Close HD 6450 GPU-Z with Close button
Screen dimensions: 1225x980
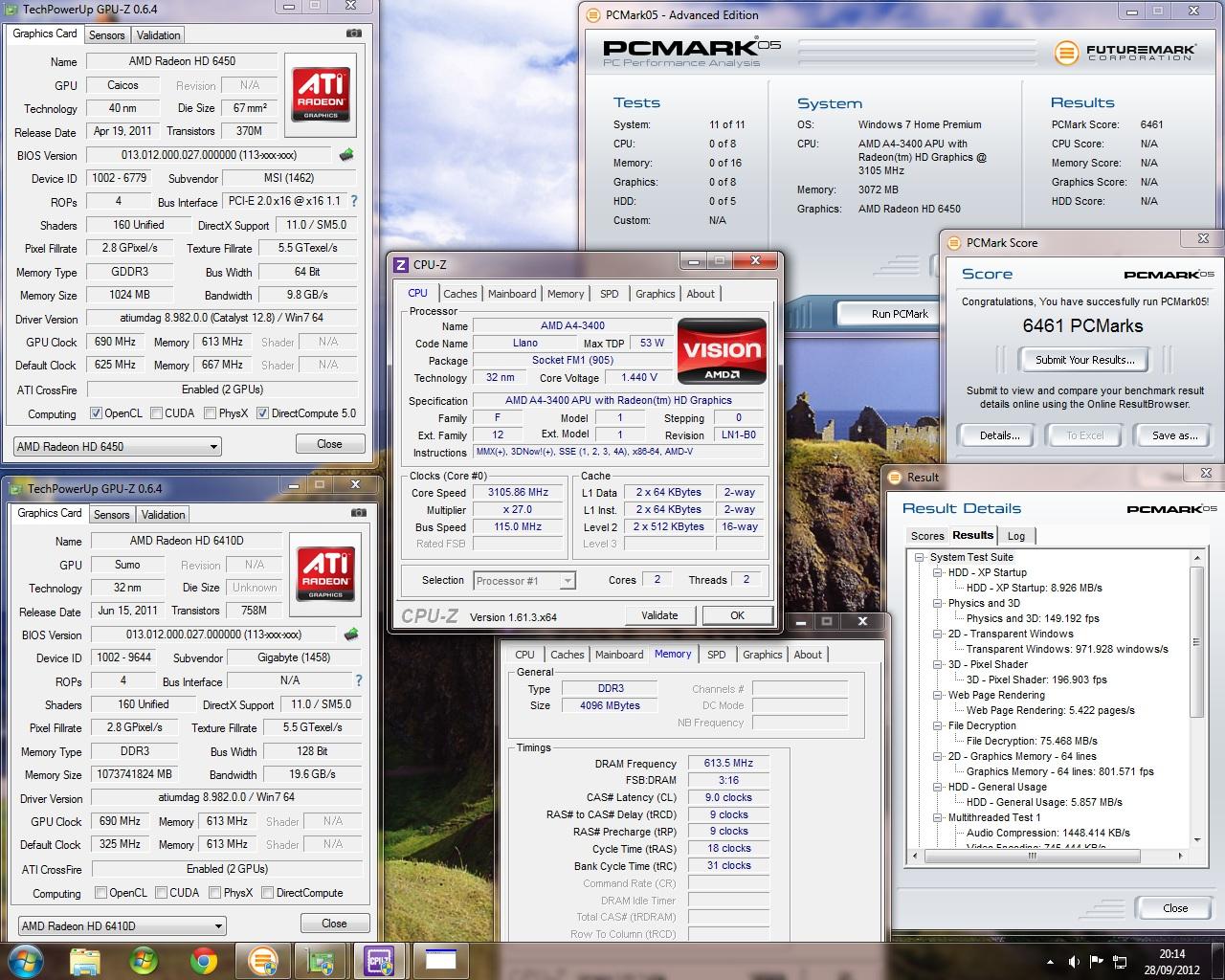(329, 444)
